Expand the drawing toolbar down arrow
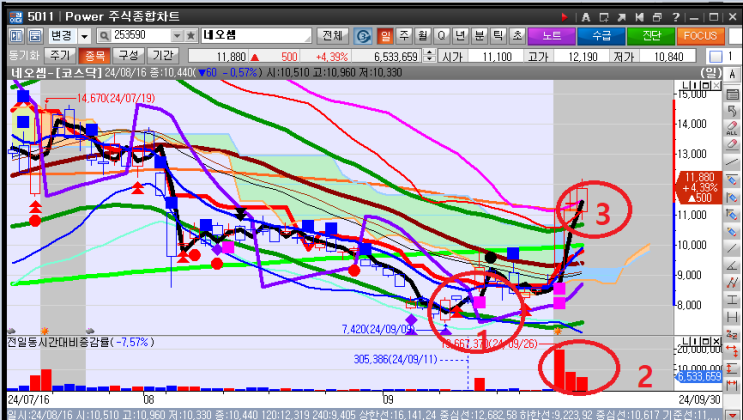Screen dimensions: 743x420 [734, 414]
